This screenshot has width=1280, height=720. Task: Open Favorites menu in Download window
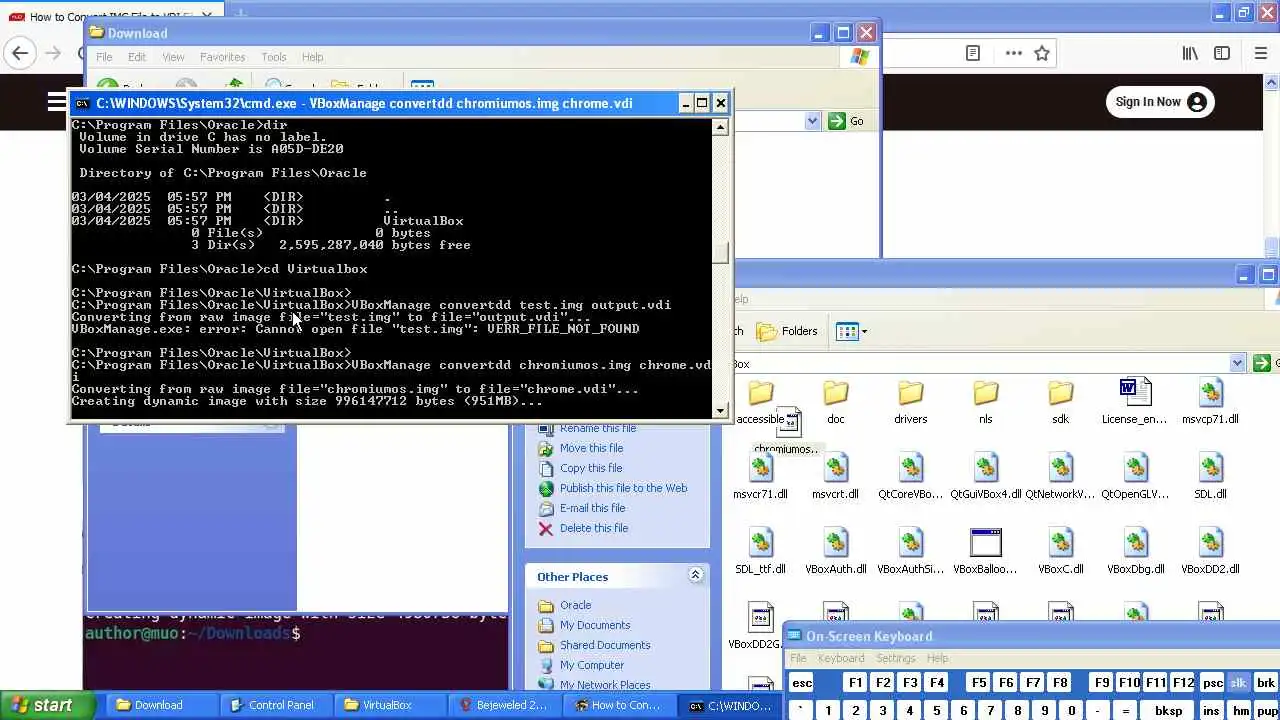tap(222, 57)
